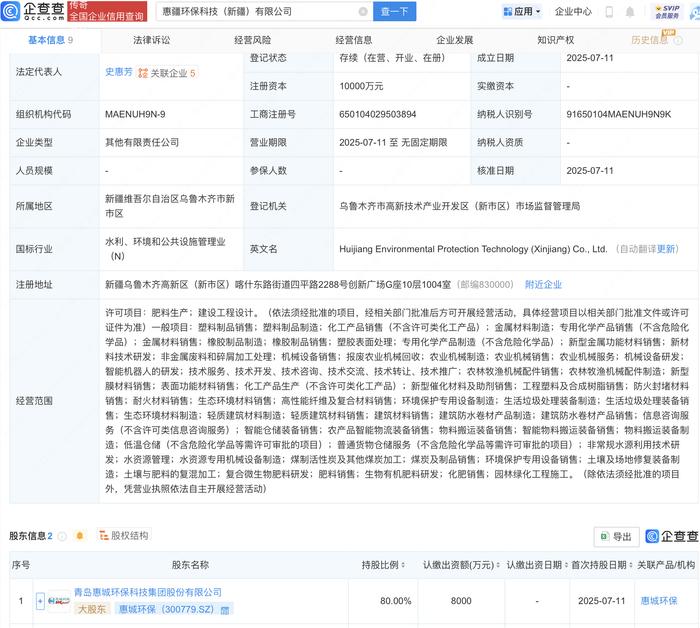
Task: Open the 惠城环保 related product link
Action: pos(659,601)
